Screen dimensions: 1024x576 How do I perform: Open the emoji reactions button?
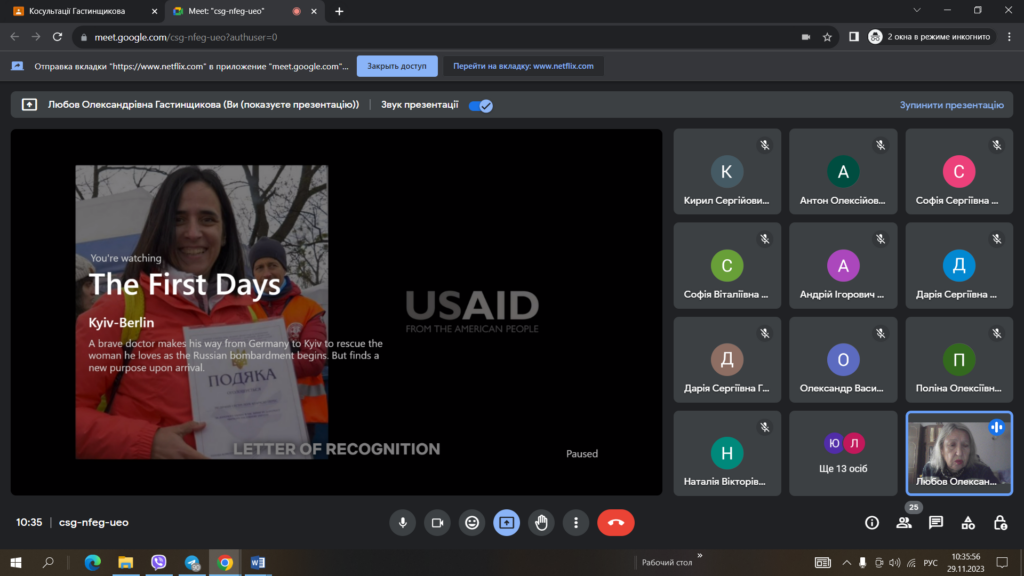tap(472, 522)
